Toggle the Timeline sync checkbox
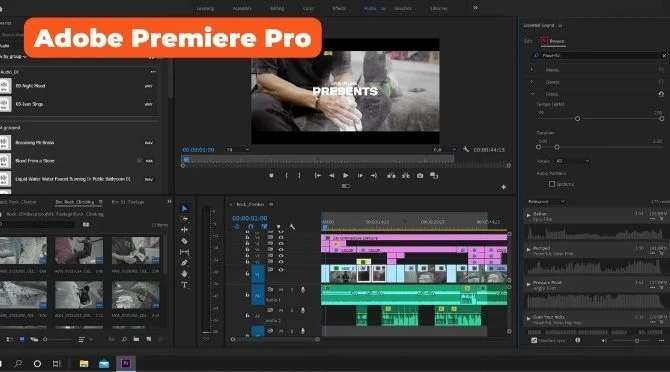The height and width of the screenshot is (372, 670). [534, 340]
